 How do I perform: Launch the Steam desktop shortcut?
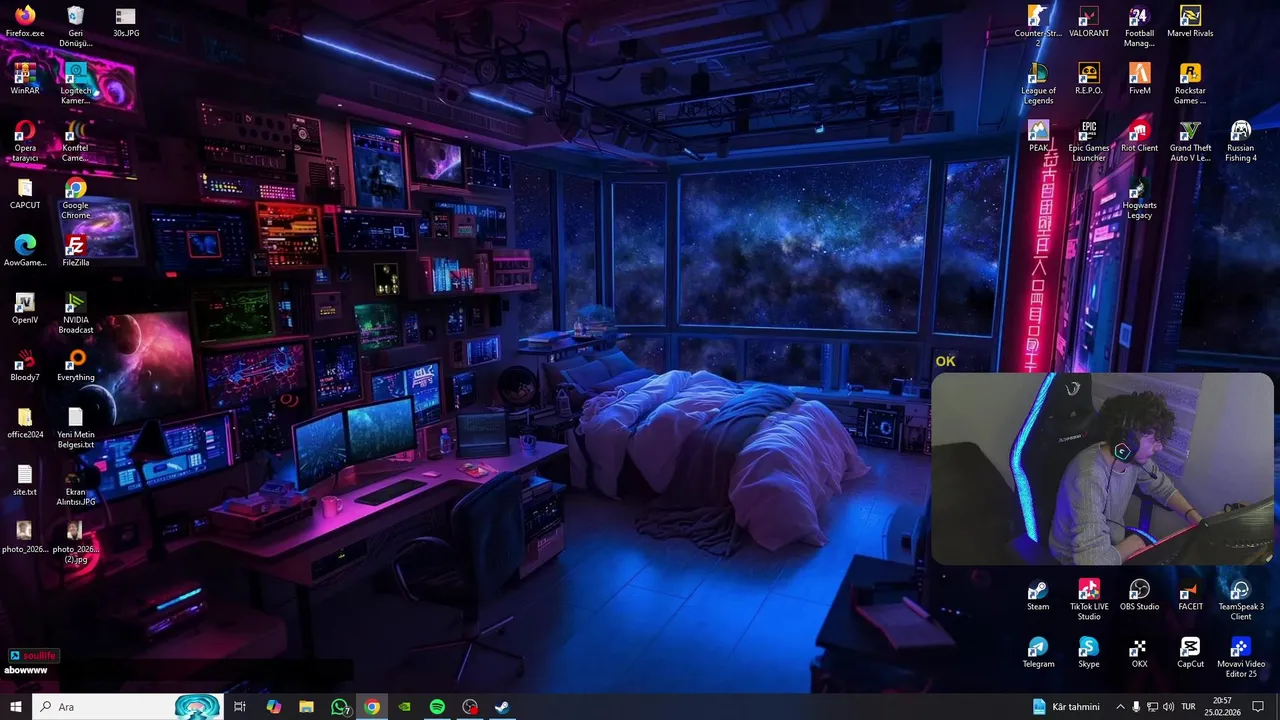[1038, 595]
